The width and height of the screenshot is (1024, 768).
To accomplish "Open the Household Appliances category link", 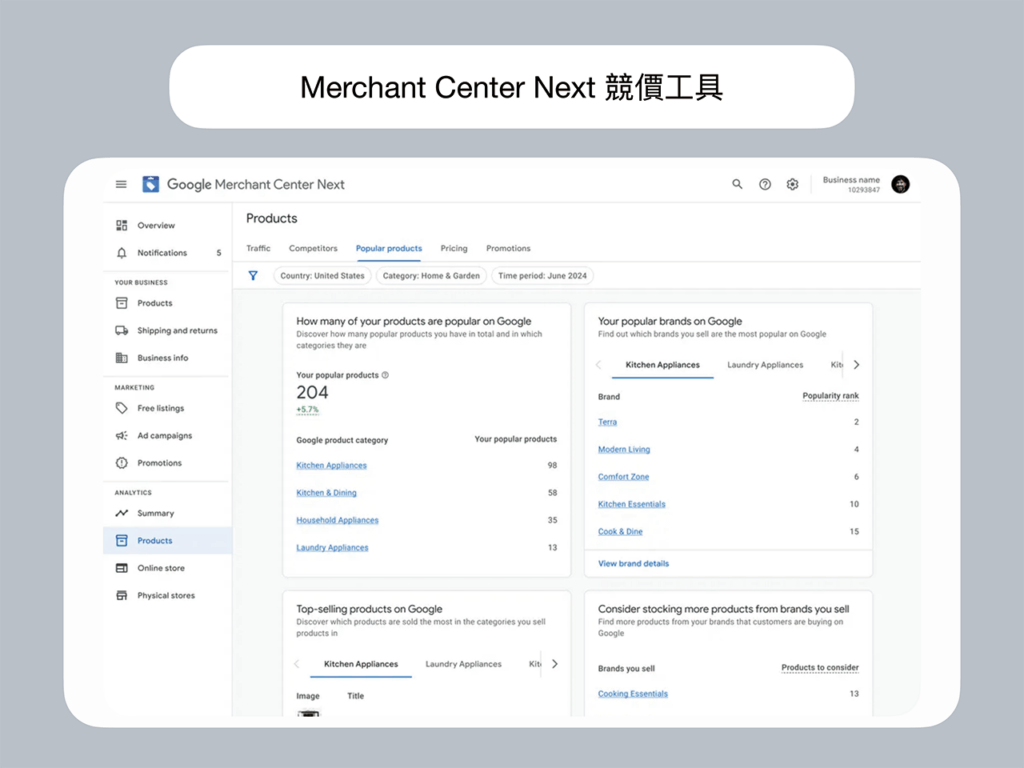I will coord(338,520).
